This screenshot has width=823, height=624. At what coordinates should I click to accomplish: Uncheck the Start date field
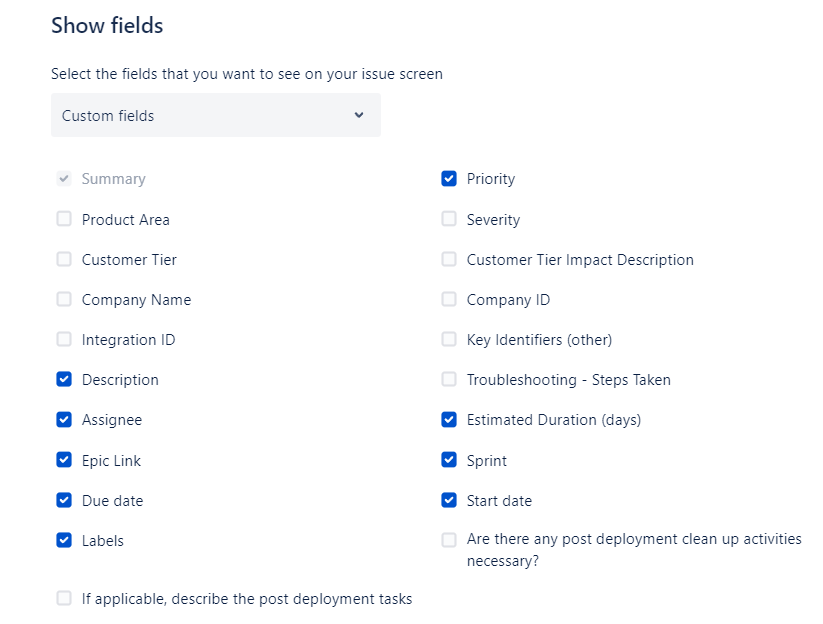click(449, 500)
